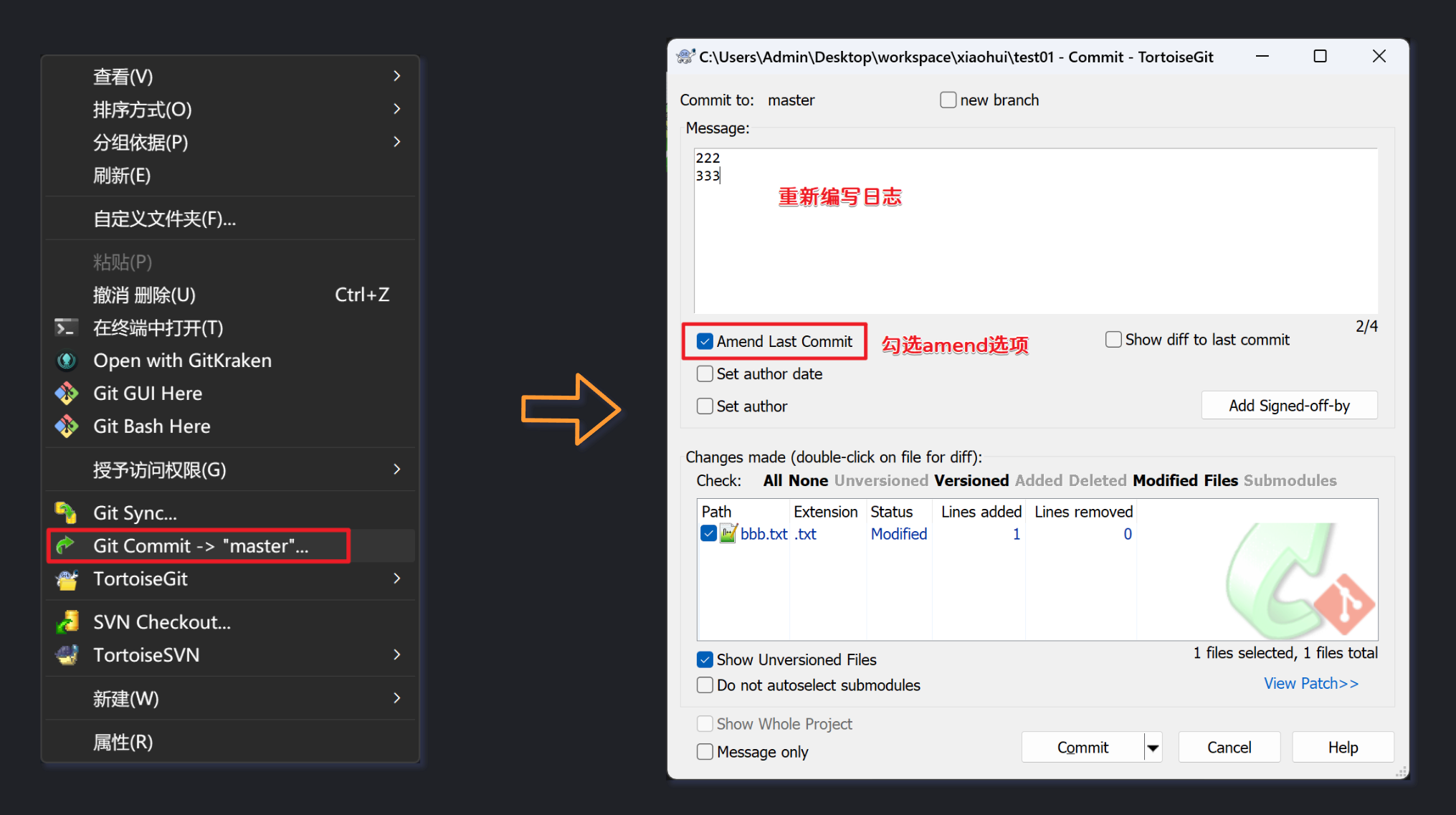Click the Git Bash Here icon

point(67,426)
